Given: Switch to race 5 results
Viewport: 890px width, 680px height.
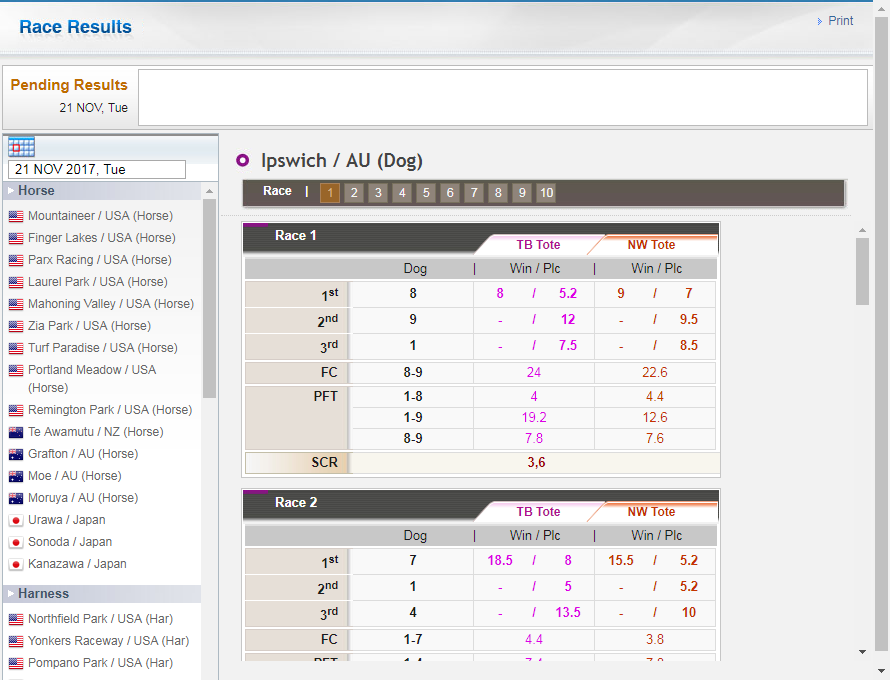Looking at the screenshot, I should [426, 193].
